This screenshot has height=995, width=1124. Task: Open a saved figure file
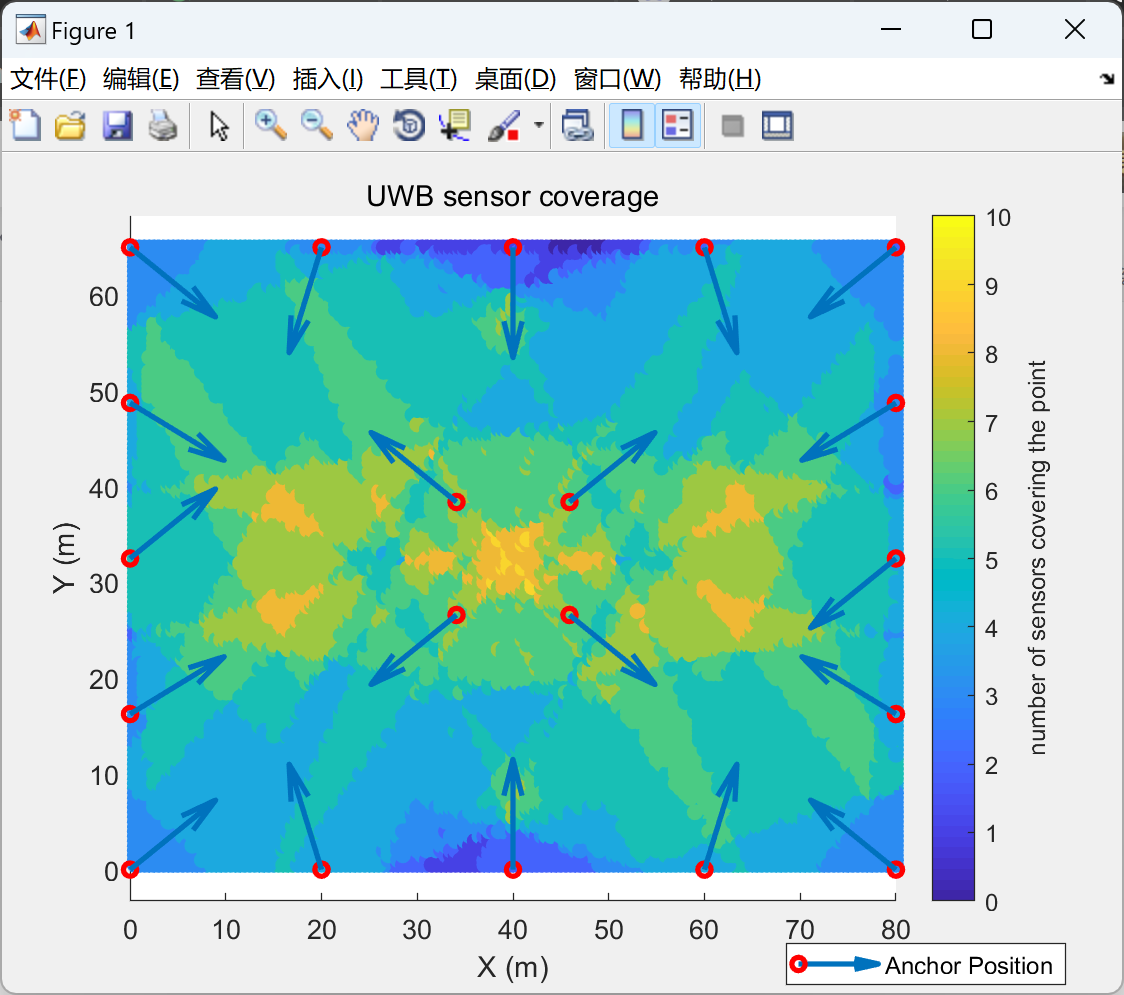pos(70,125)
